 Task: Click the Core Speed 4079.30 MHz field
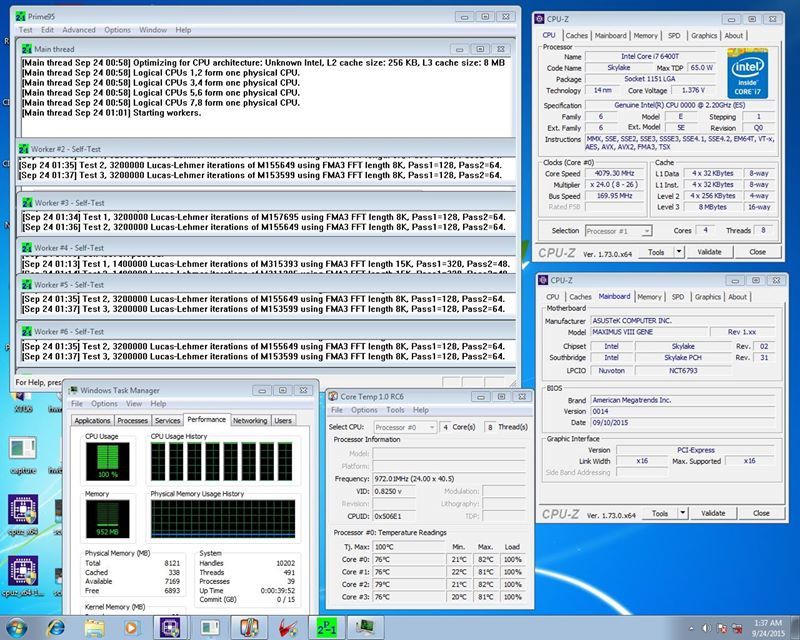614,174
